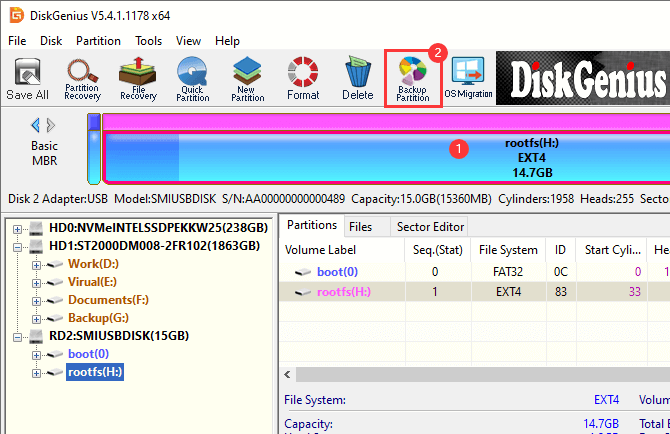The image size is (670, 434).
Task: Switch to the Sector Editor tab
Action: (429, 227)
